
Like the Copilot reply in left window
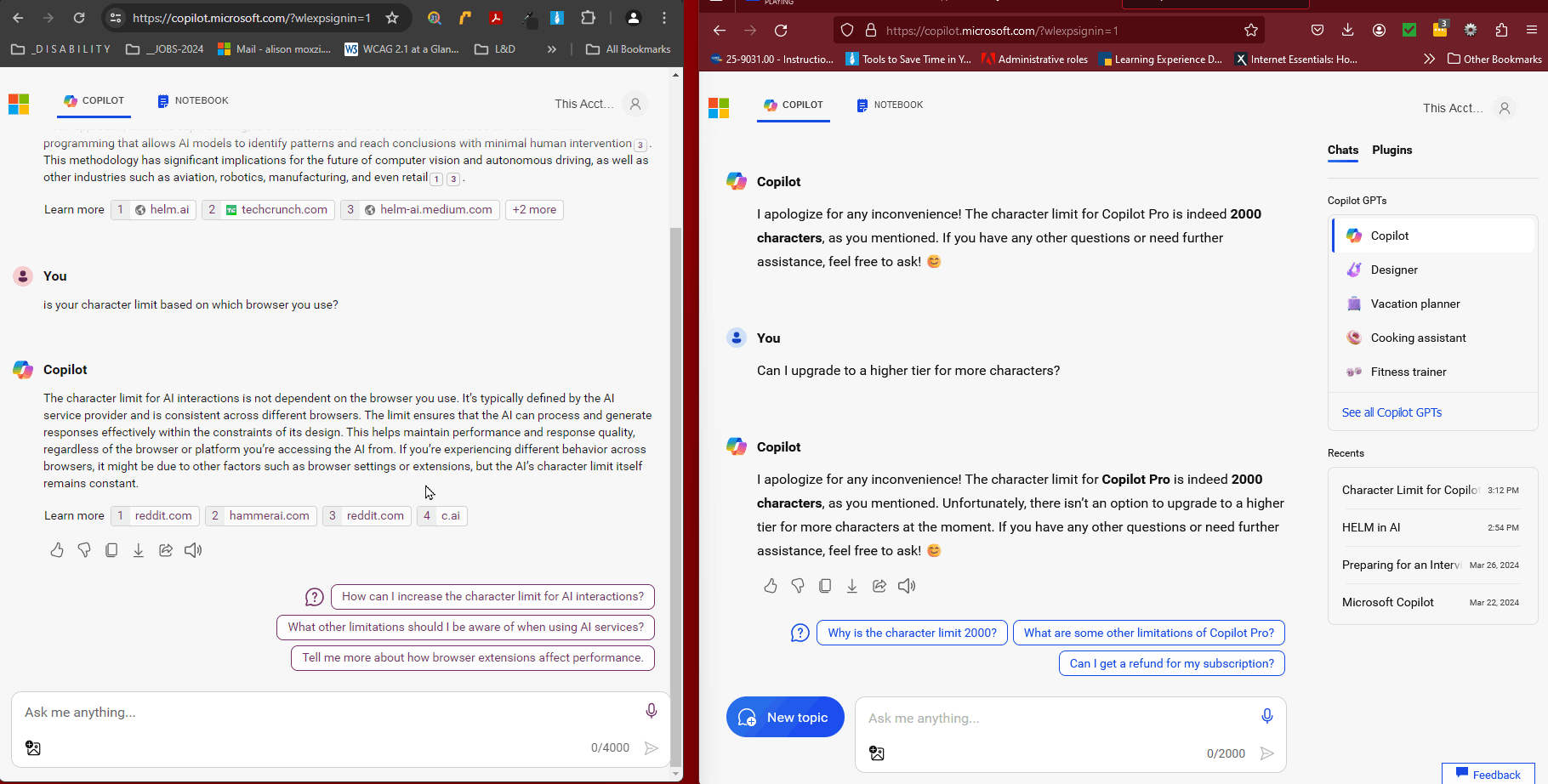(x=57, y=550)
